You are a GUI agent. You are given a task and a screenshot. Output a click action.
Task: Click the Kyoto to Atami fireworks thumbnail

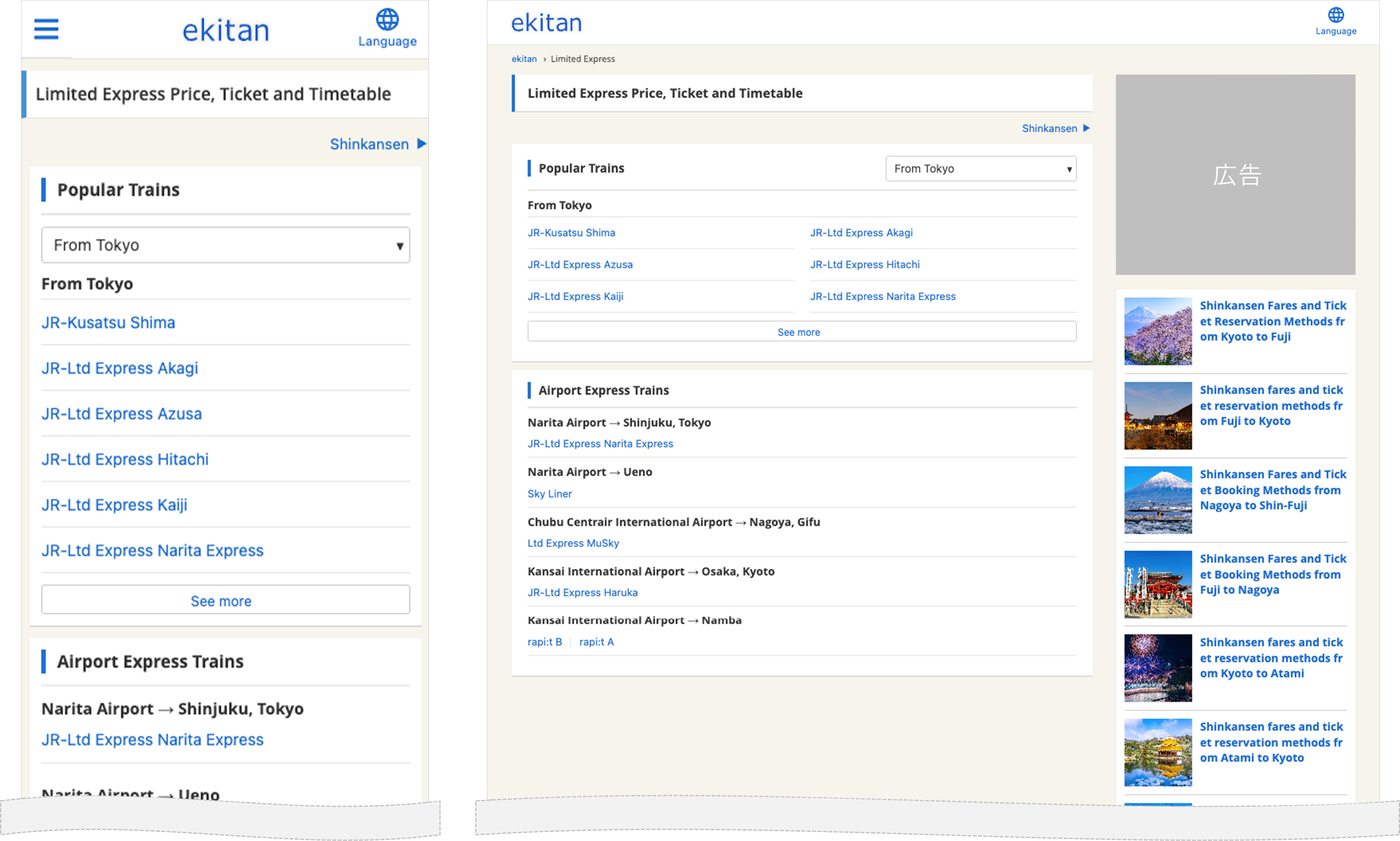(1158, 668)
